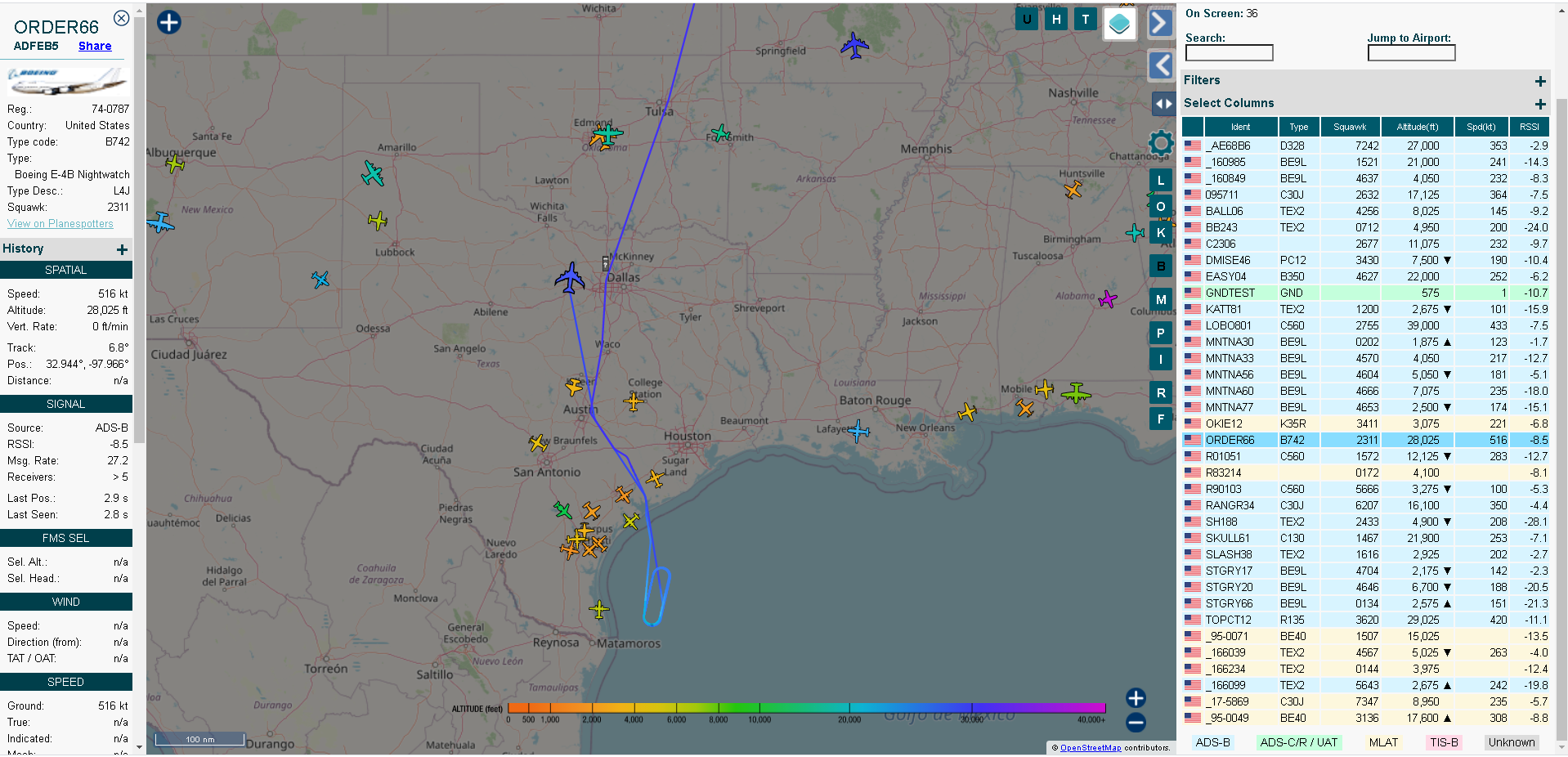The width and height of the screenshot is (1568, 757).
Task: Open the settings gear on map
Action: (1161, 144)
